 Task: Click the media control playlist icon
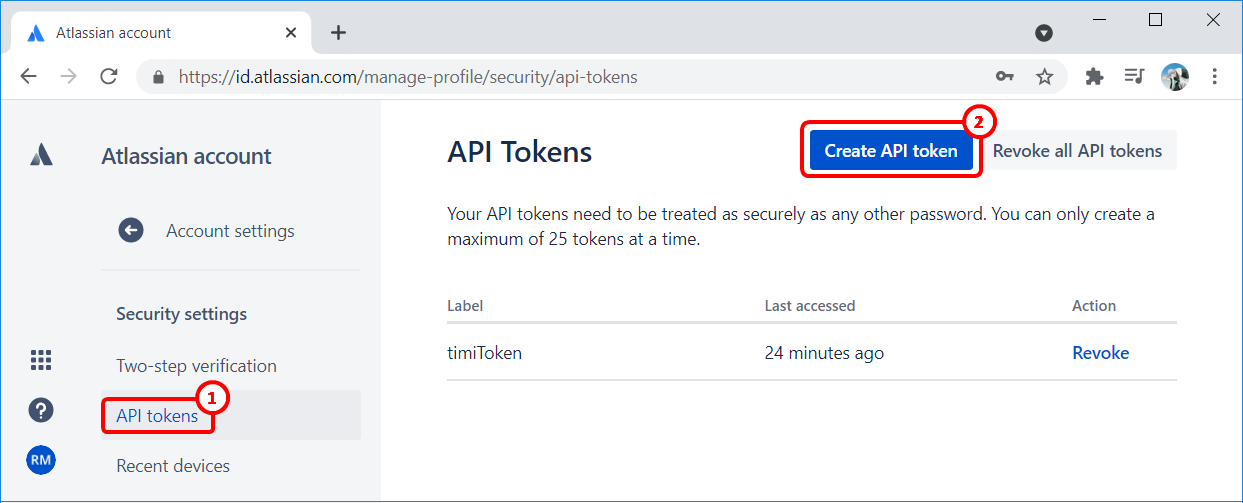[1134, 76]
